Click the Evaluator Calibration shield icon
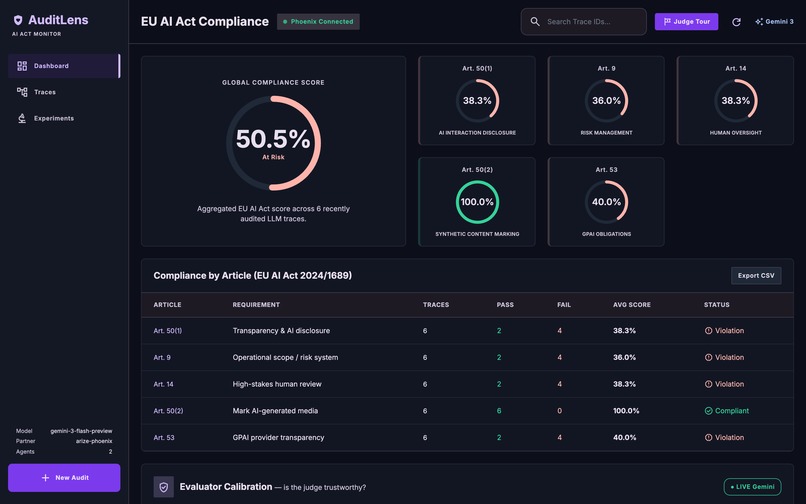Image resolution: width=806 pixels, height=504 pixels. pos(163,487)
